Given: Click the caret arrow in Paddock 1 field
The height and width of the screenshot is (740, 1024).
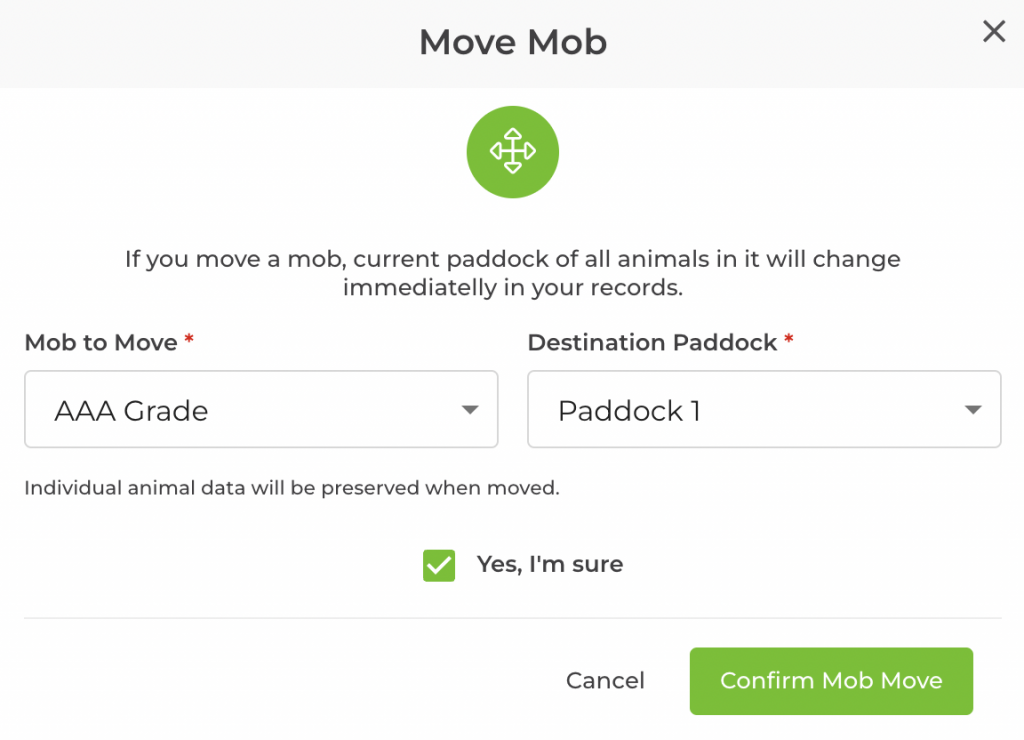Looking at the screenshot, I should tap(972, 410).
